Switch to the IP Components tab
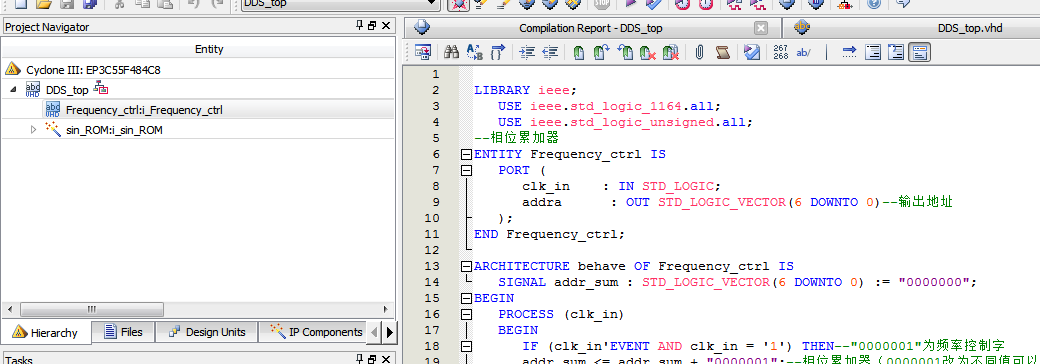Screen dimensions: 1040x364 [x=318, y=332]
